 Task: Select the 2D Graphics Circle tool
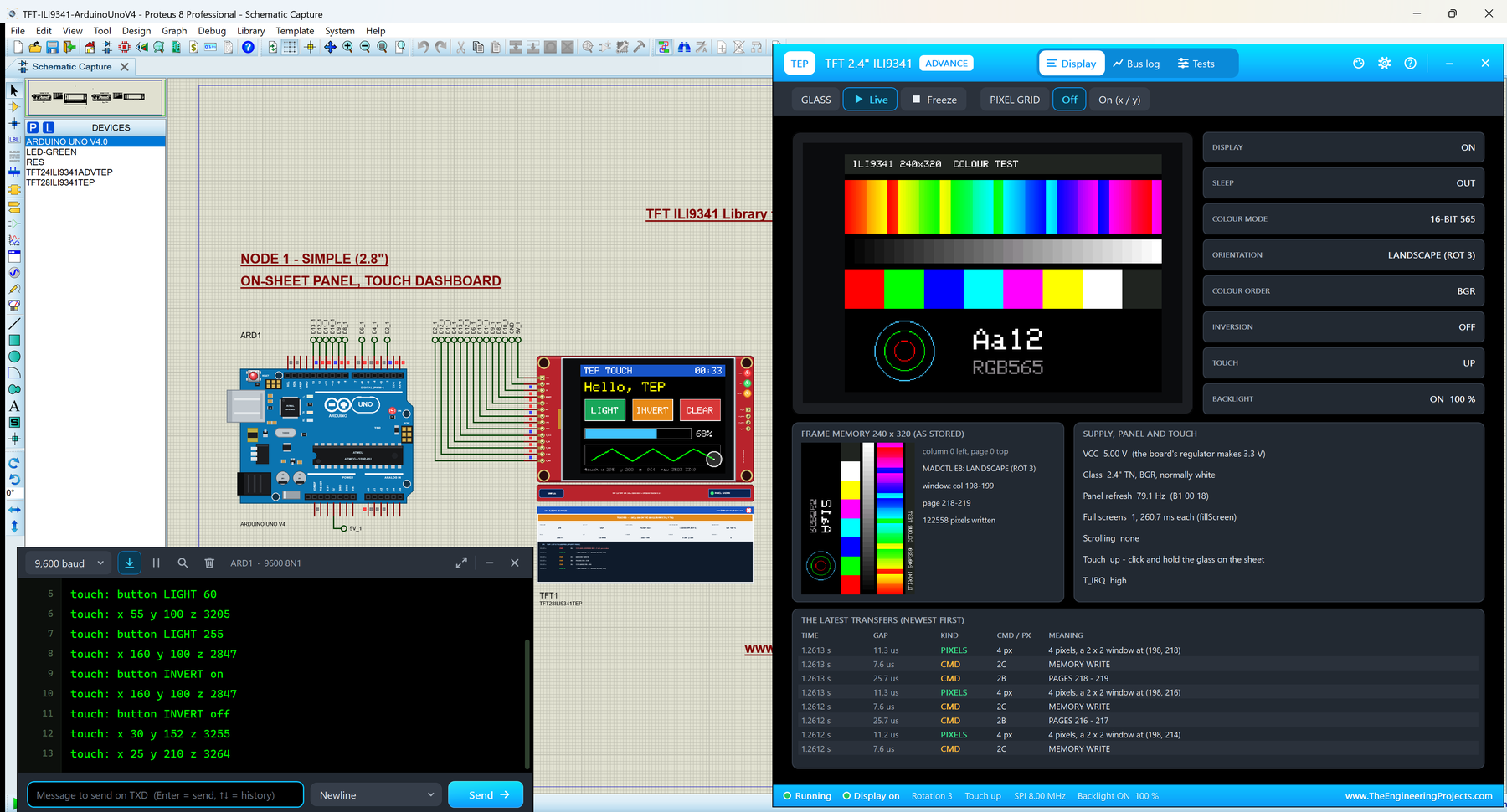[13, 357]
